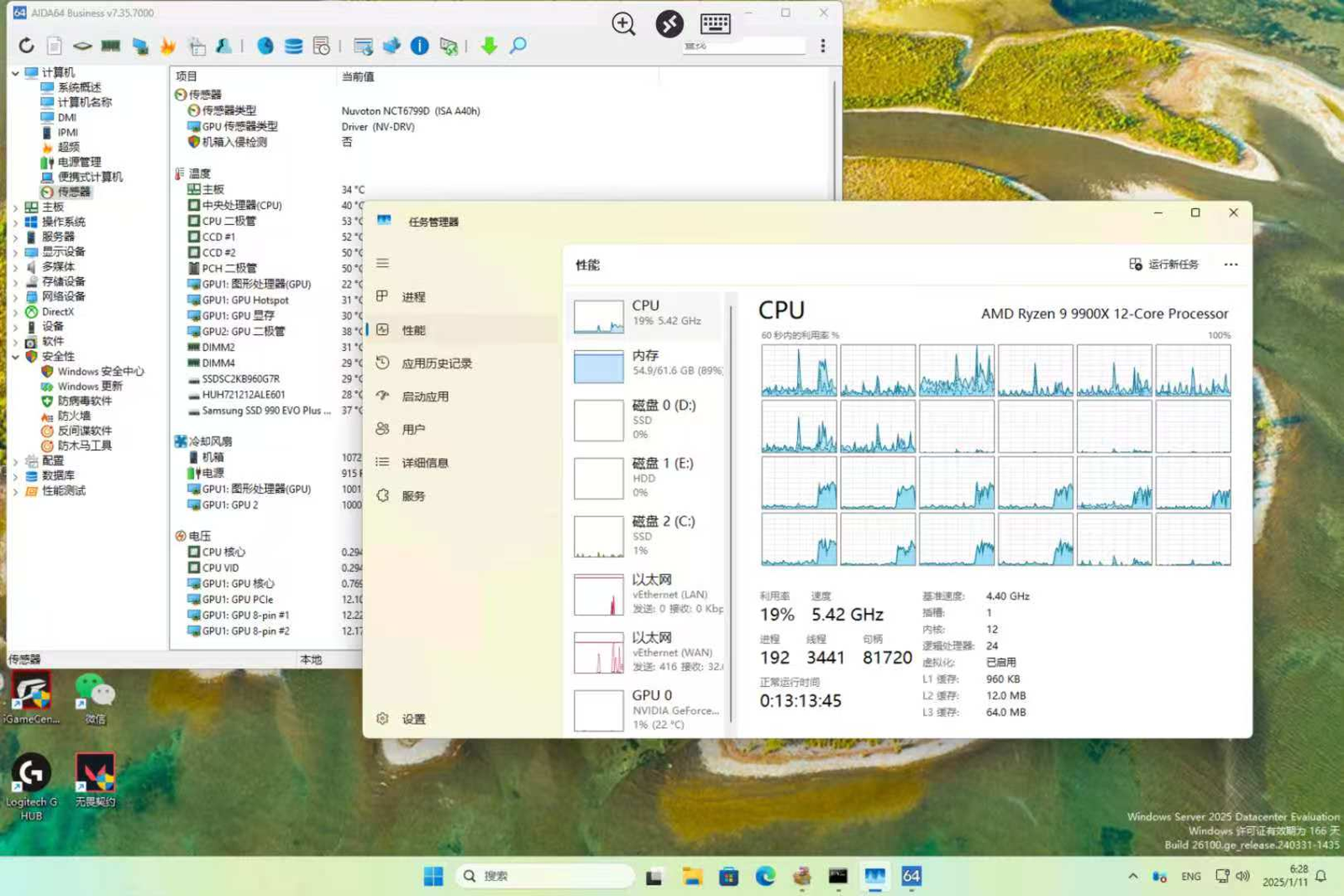Select GPU 0 performance item
This screenshot has width=1344, height=896.
tap(646, 710)
